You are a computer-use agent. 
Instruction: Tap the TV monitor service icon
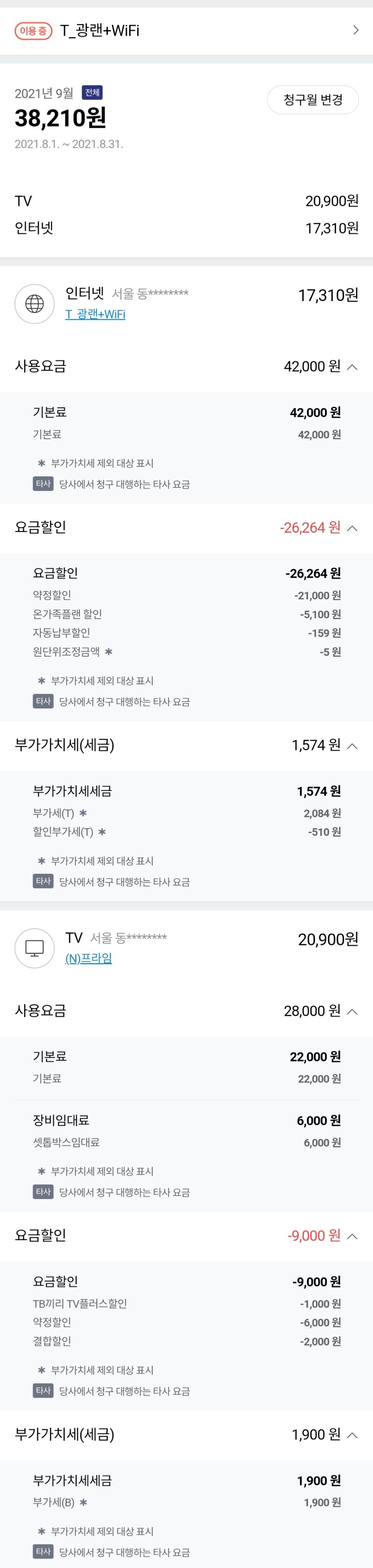tap(35, 947)
